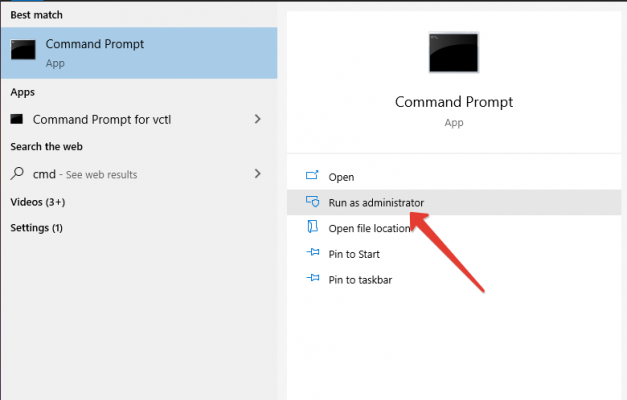627x400 pixels.
Task: Show more results under Videos (3+)
Action: tap(36, 201)
